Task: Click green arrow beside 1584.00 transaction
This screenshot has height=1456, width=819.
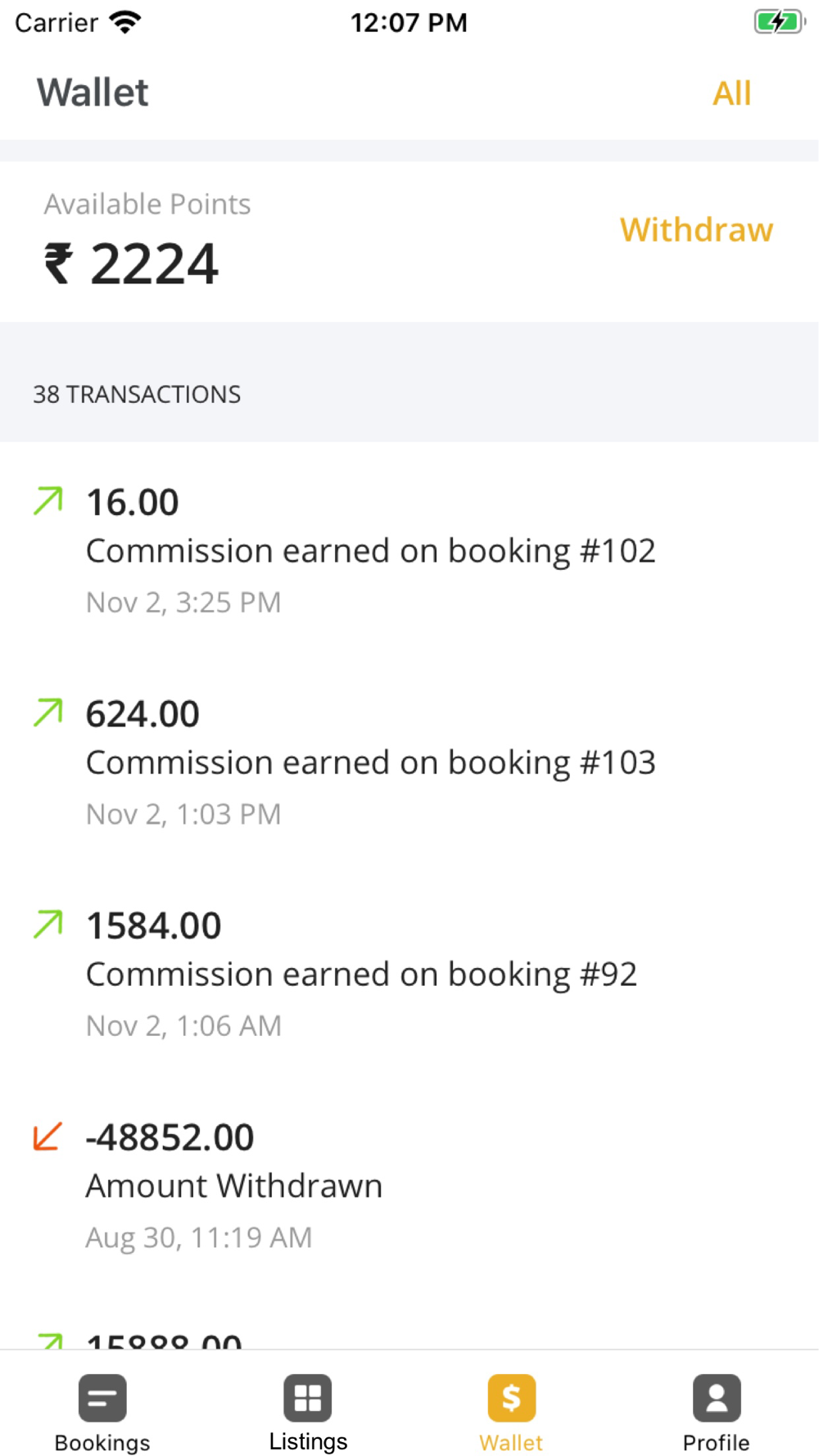Action: pyautogui.click(x=48, y=925)
